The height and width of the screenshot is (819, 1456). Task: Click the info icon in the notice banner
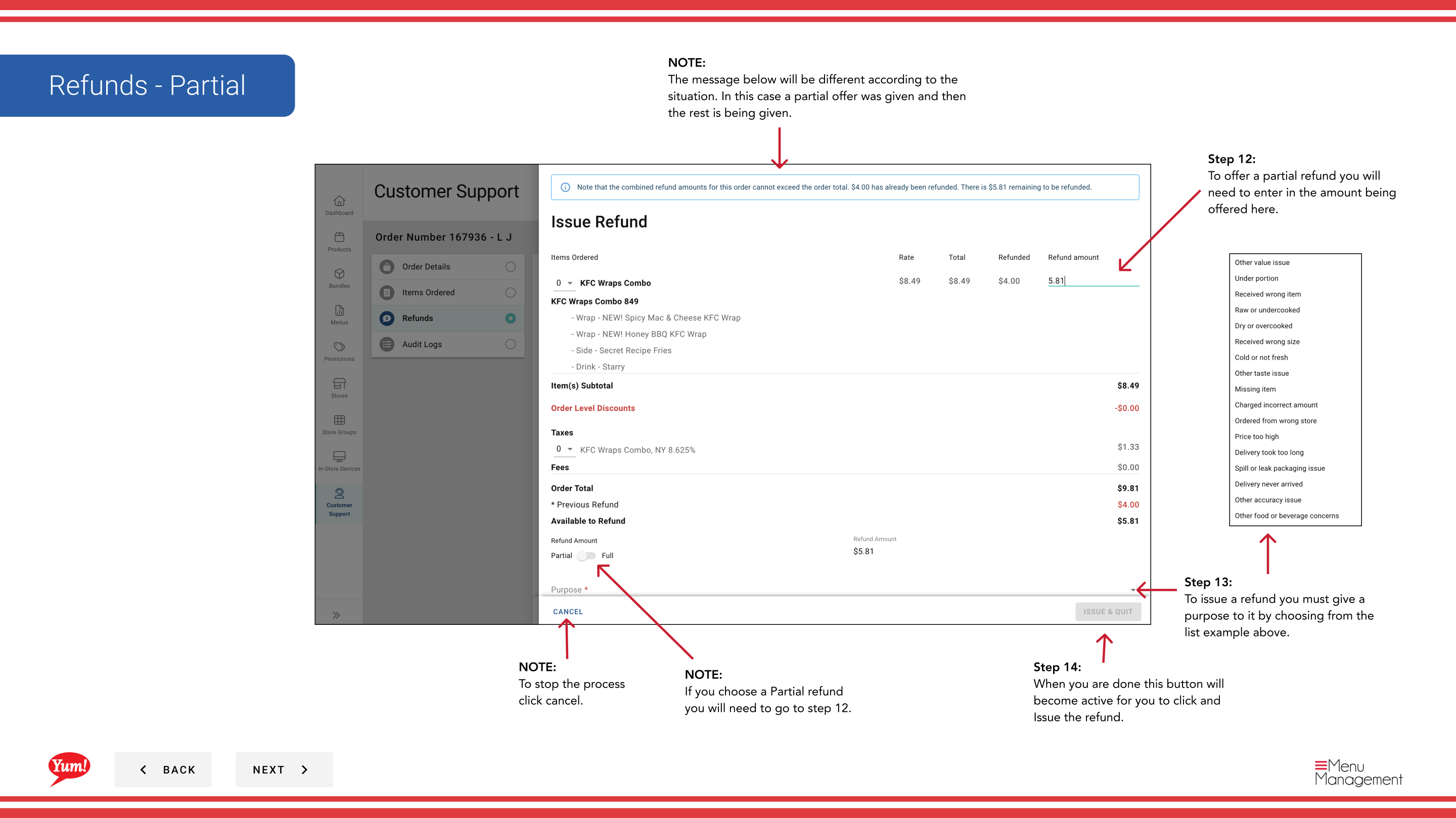coord(565,187)
